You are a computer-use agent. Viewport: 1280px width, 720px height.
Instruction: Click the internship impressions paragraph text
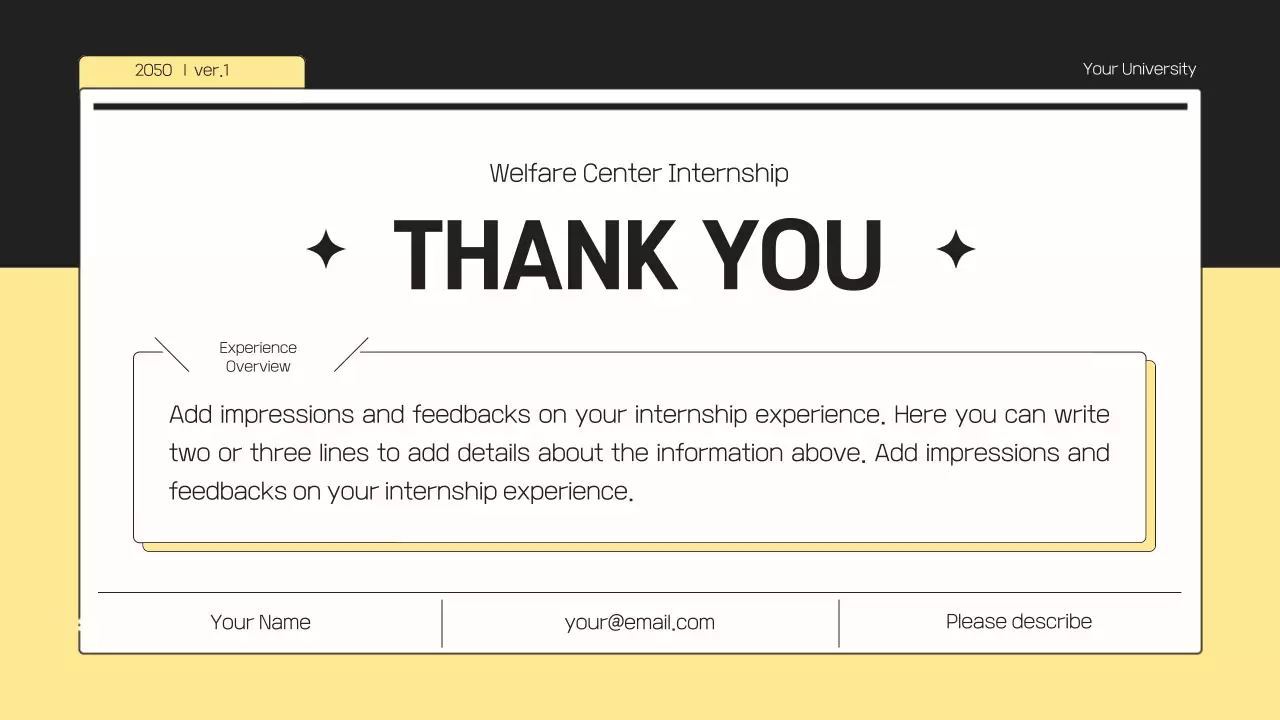click(639, 452)
